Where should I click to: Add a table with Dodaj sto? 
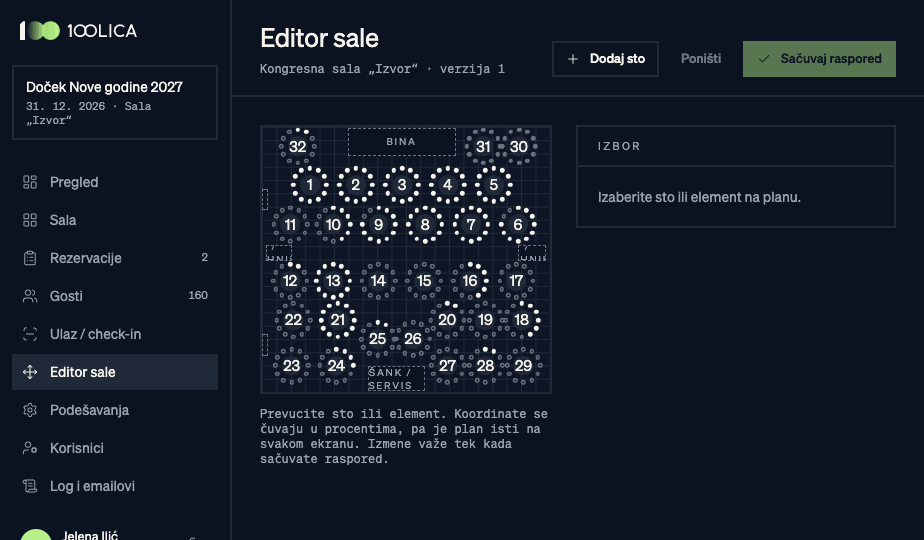point(605,58)
